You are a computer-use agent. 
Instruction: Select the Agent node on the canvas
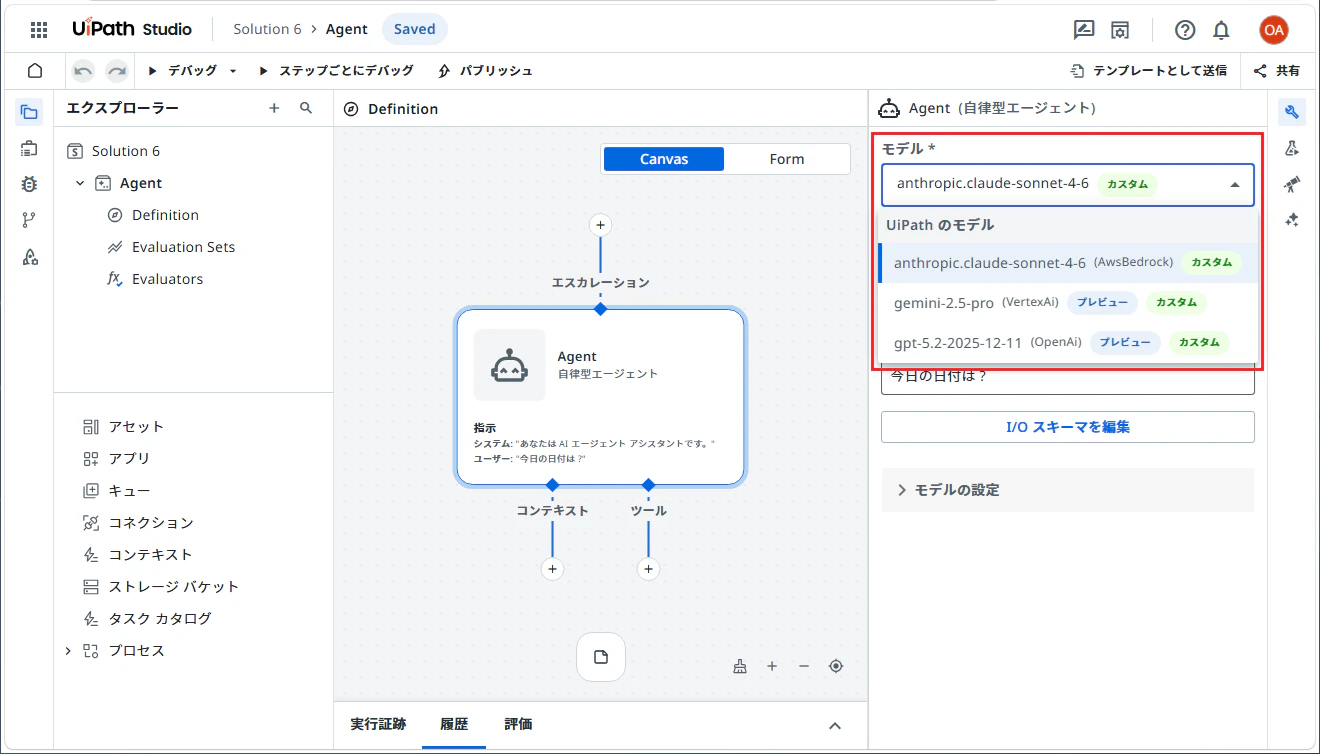(600, 397)
